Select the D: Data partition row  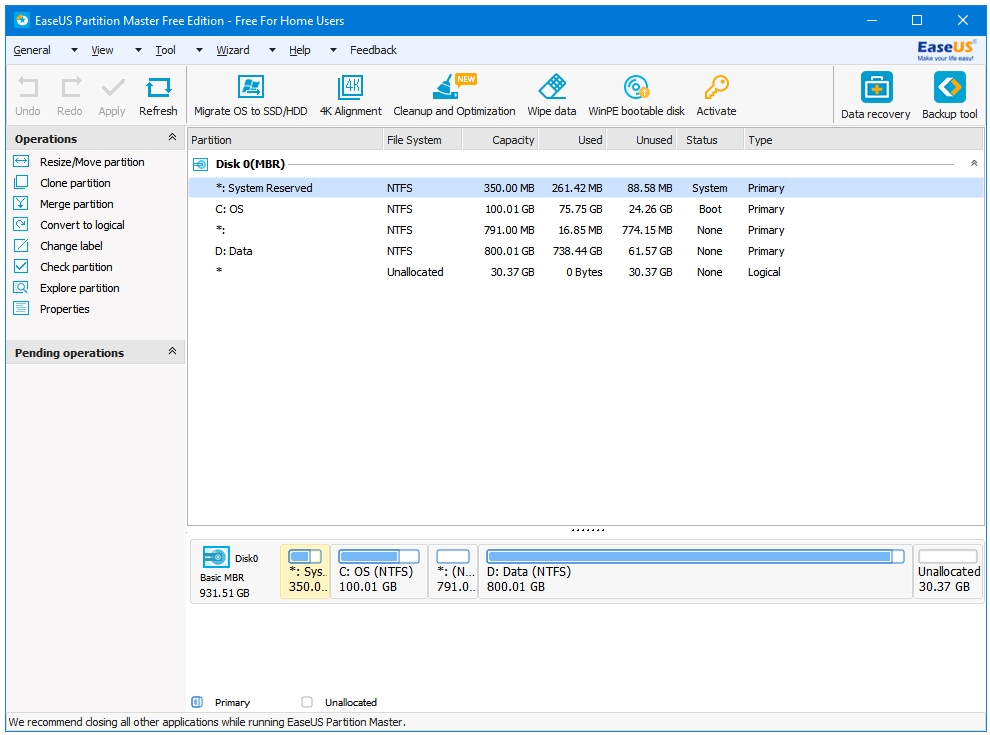585,251
